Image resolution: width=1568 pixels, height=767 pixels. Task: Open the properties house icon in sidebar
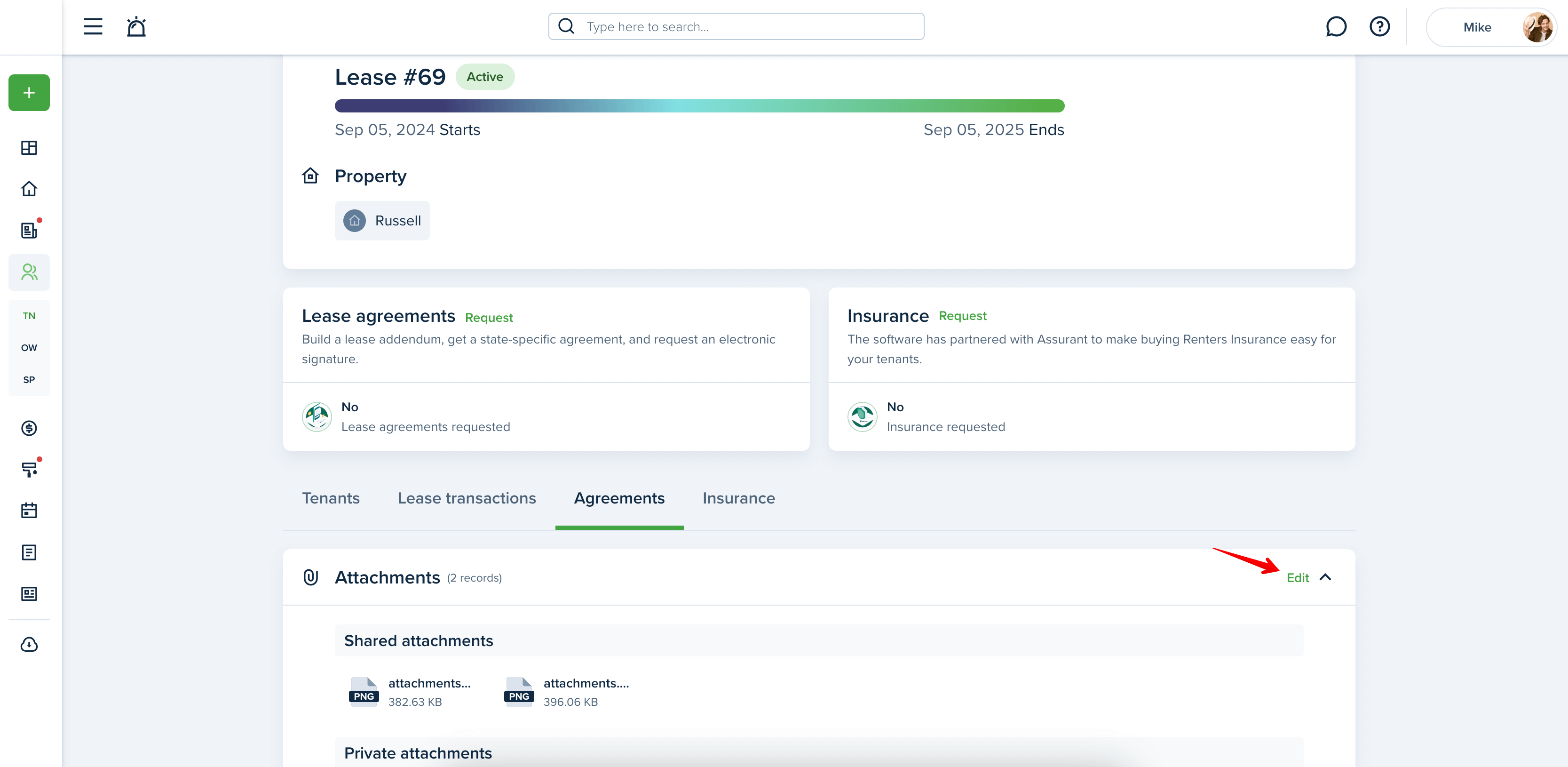tap(29, 189)
